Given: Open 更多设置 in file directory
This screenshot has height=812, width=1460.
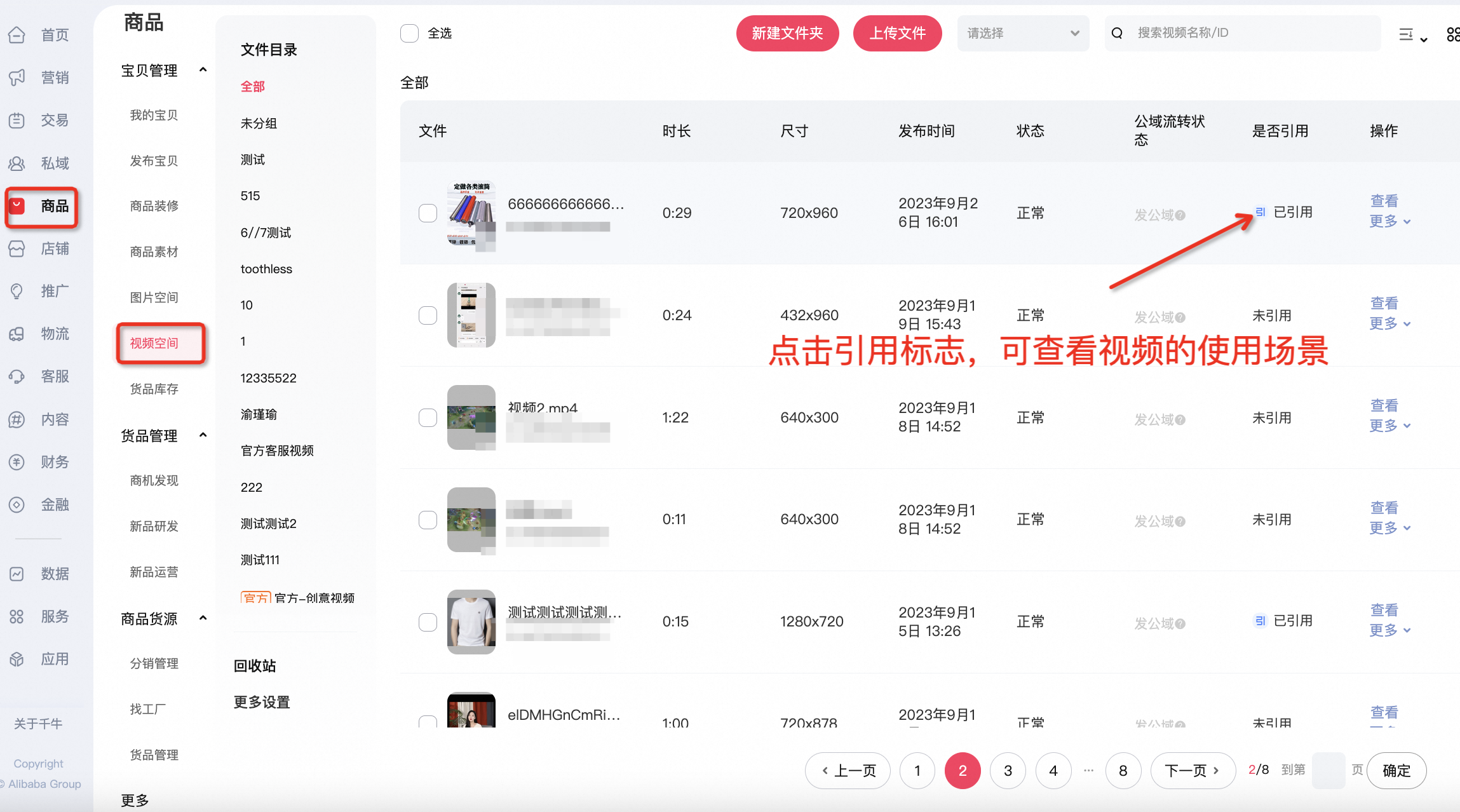Looking at the screenshot, I should (262, 702).
